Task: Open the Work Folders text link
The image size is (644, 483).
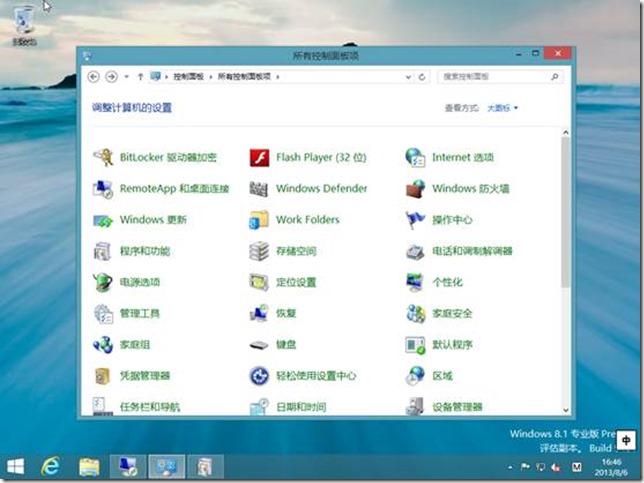Action: [x=308, y=220]
